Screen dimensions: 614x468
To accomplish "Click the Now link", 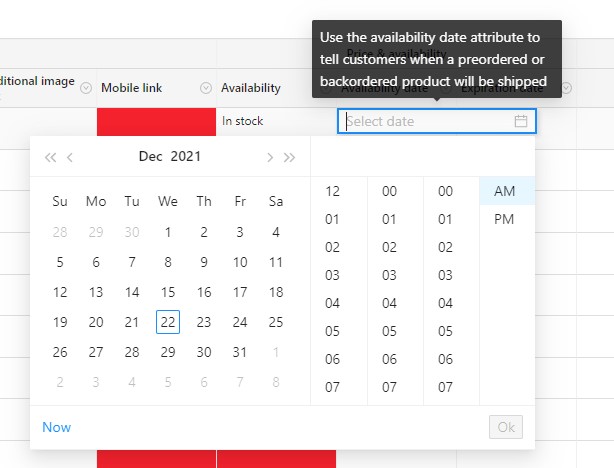I will pyautogui.click(x=57, y=427).
